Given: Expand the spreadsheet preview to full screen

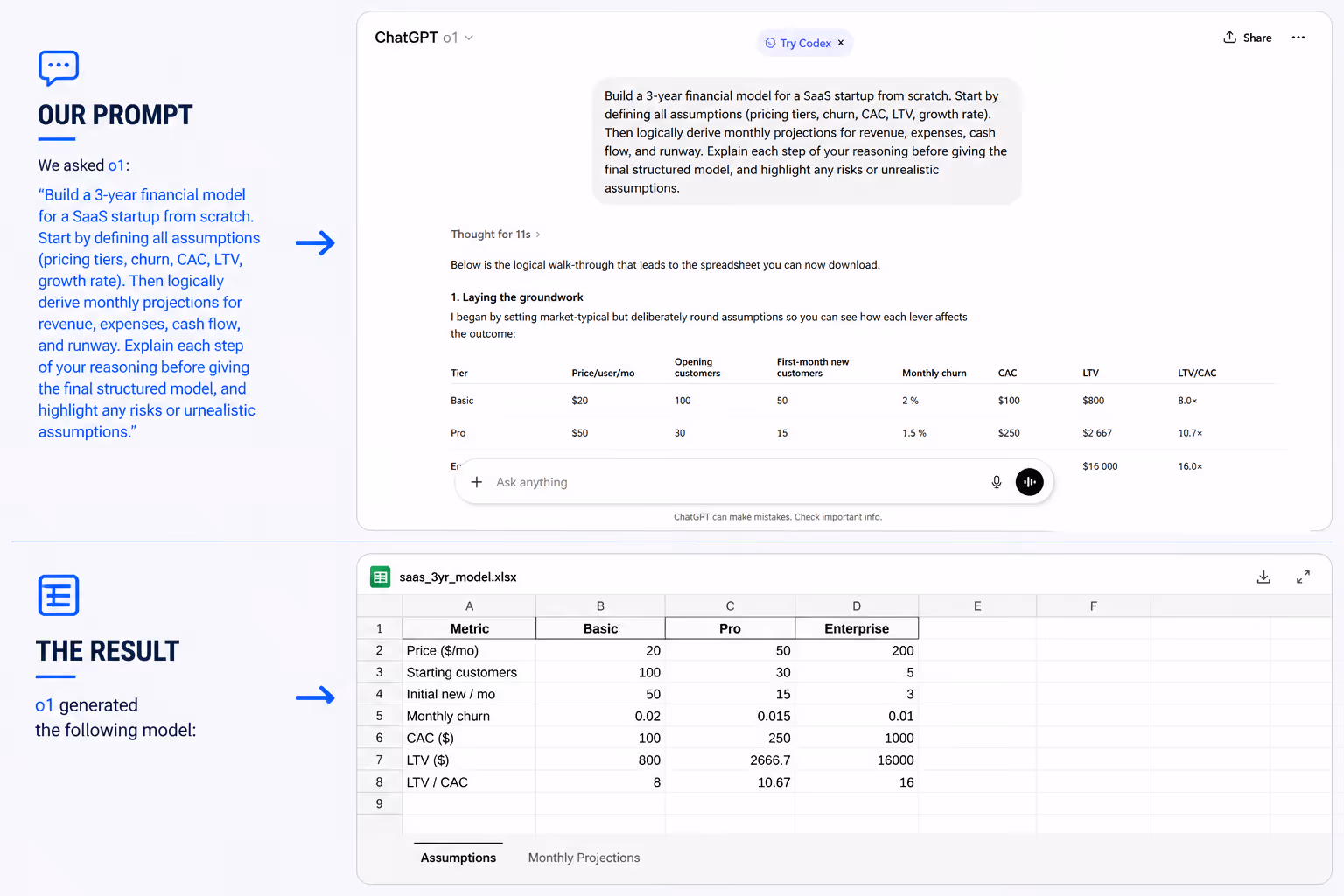Looking at the screenshot, I should [1303, 577].
